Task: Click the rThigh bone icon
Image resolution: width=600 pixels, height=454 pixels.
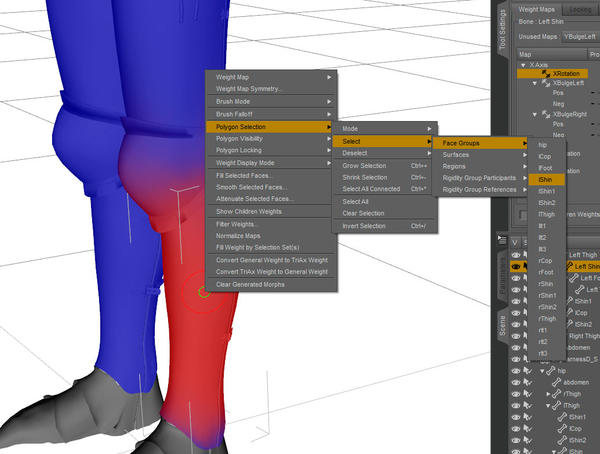Action: pyautogui.click(x=557, y=394)
